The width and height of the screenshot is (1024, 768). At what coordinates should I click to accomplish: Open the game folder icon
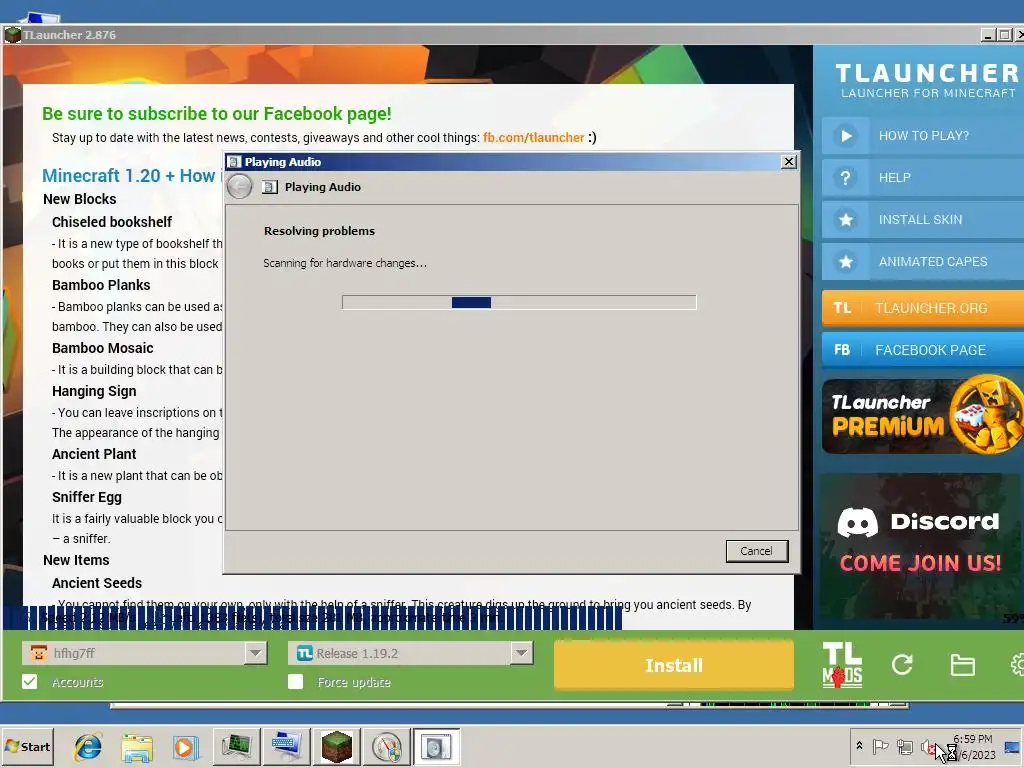[x=962, y=665]
